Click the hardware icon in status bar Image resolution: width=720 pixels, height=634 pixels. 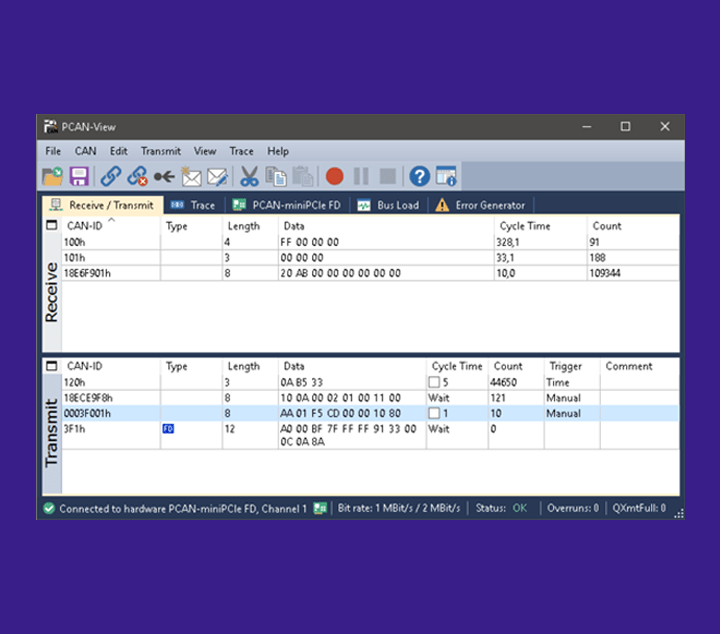[320, 508]
